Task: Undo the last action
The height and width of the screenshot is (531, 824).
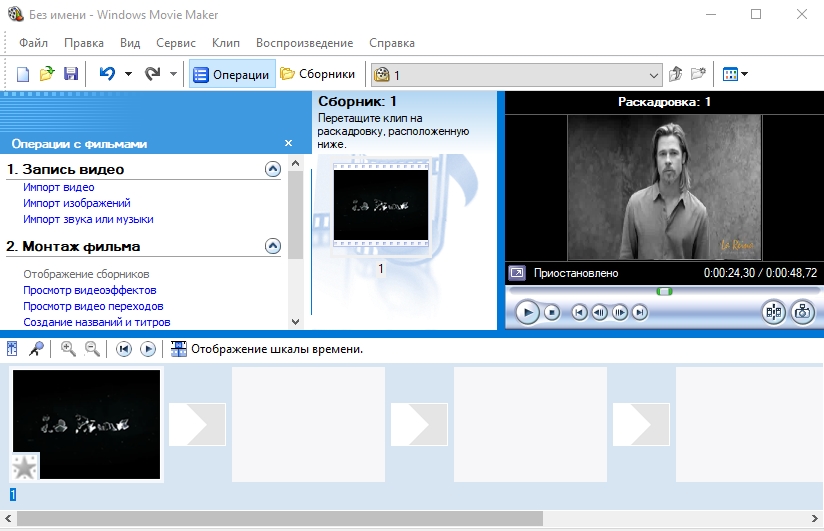Action: tap(107, 74)
